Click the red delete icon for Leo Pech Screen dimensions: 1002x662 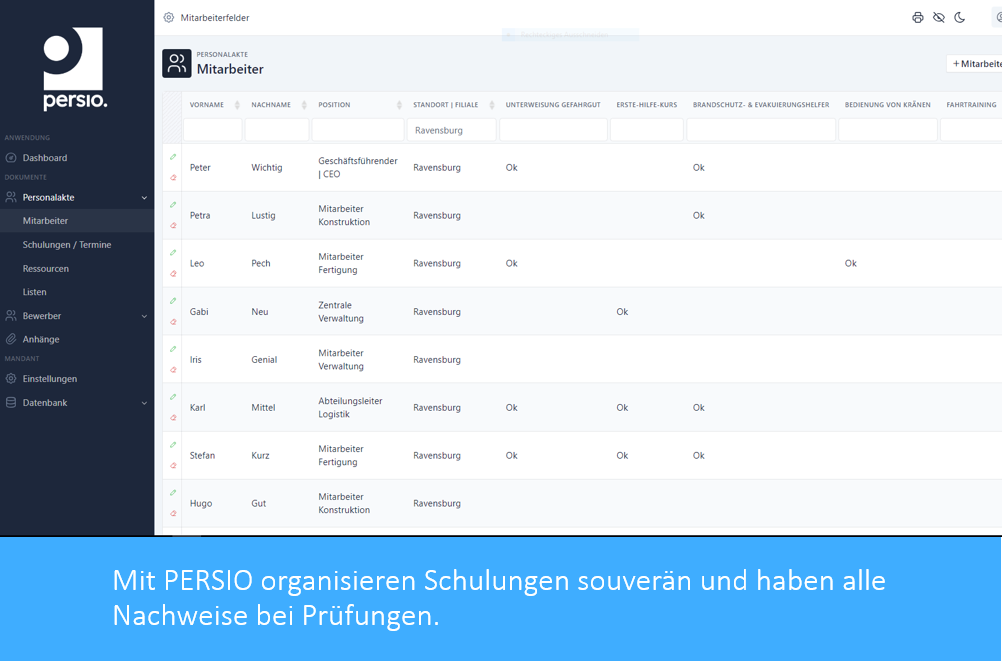173,273
